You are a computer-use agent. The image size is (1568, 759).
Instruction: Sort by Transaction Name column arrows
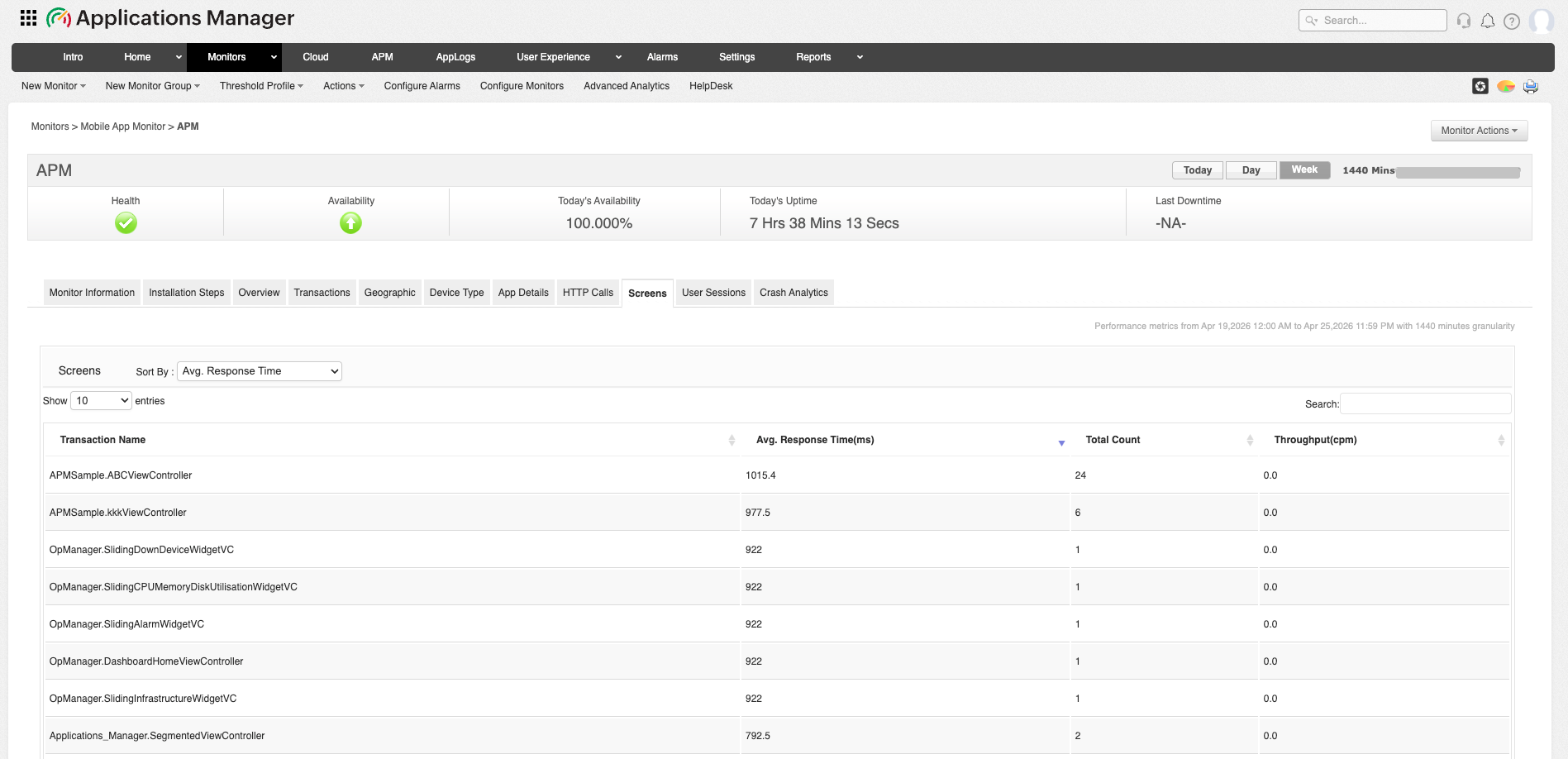click(x=732, y=440)
